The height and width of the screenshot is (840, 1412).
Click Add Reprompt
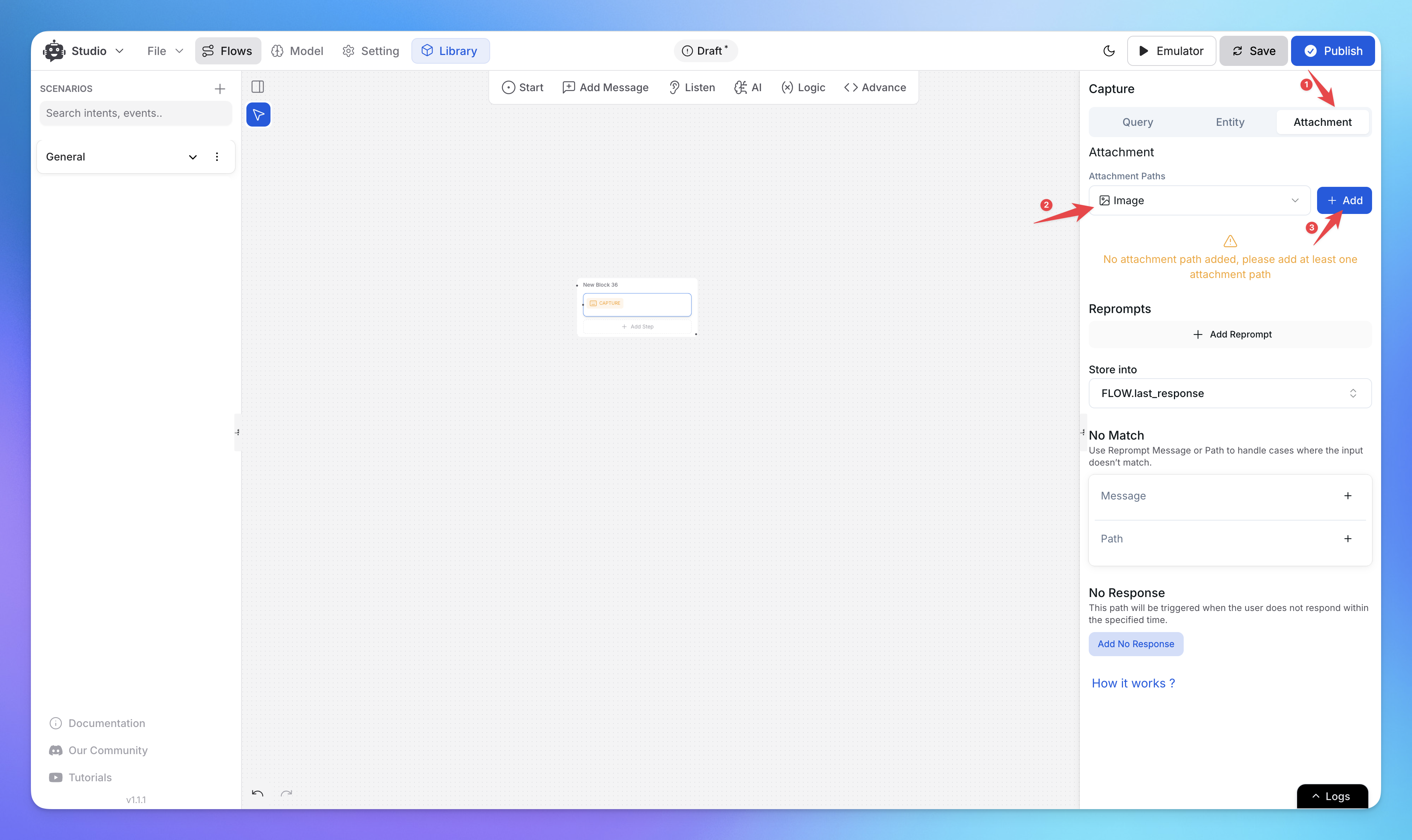pos(1230,334)
